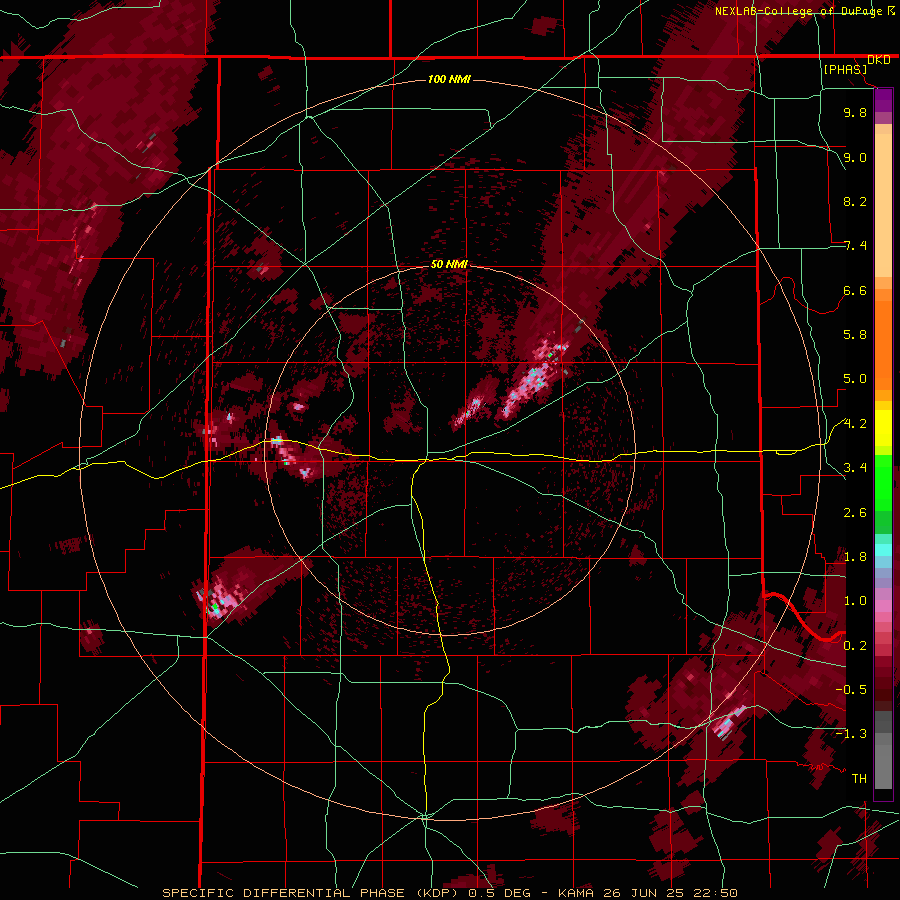Click the "7.4" legend value
The width and height of the screenshot is (900, 900).
click(855, 246)
